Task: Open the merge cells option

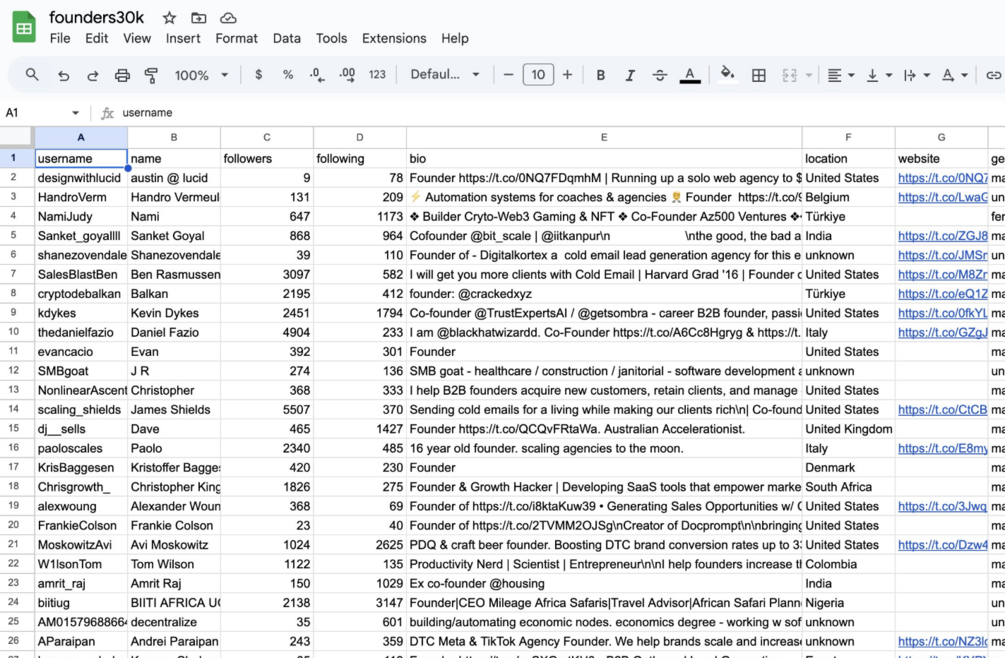Action: click(x=790, y=74)
